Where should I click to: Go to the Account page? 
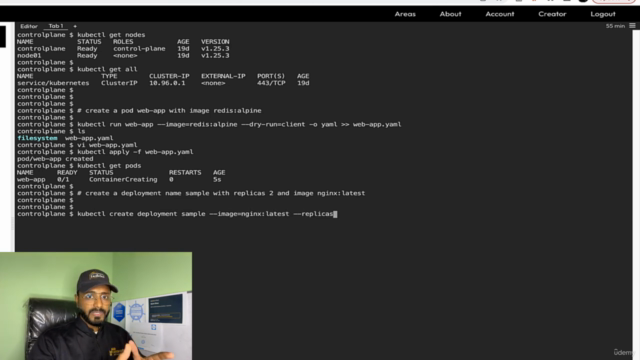point(500,14)
